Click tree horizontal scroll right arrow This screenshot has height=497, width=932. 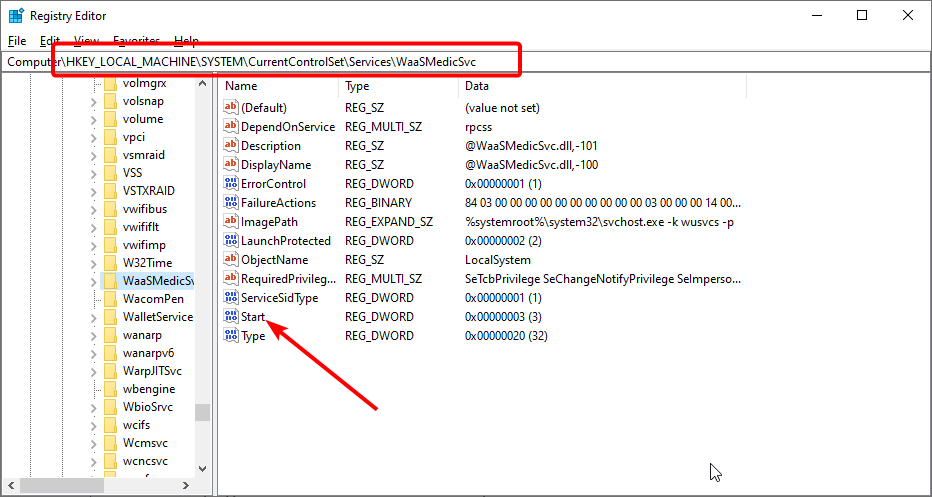click(x=186, y=486)
